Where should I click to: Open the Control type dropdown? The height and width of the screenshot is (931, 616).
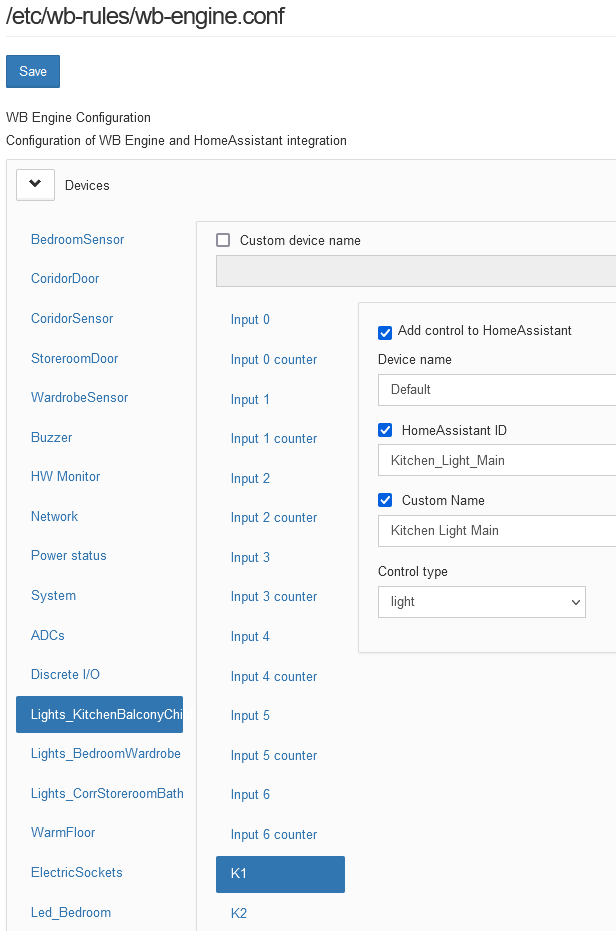coord(481,602)
